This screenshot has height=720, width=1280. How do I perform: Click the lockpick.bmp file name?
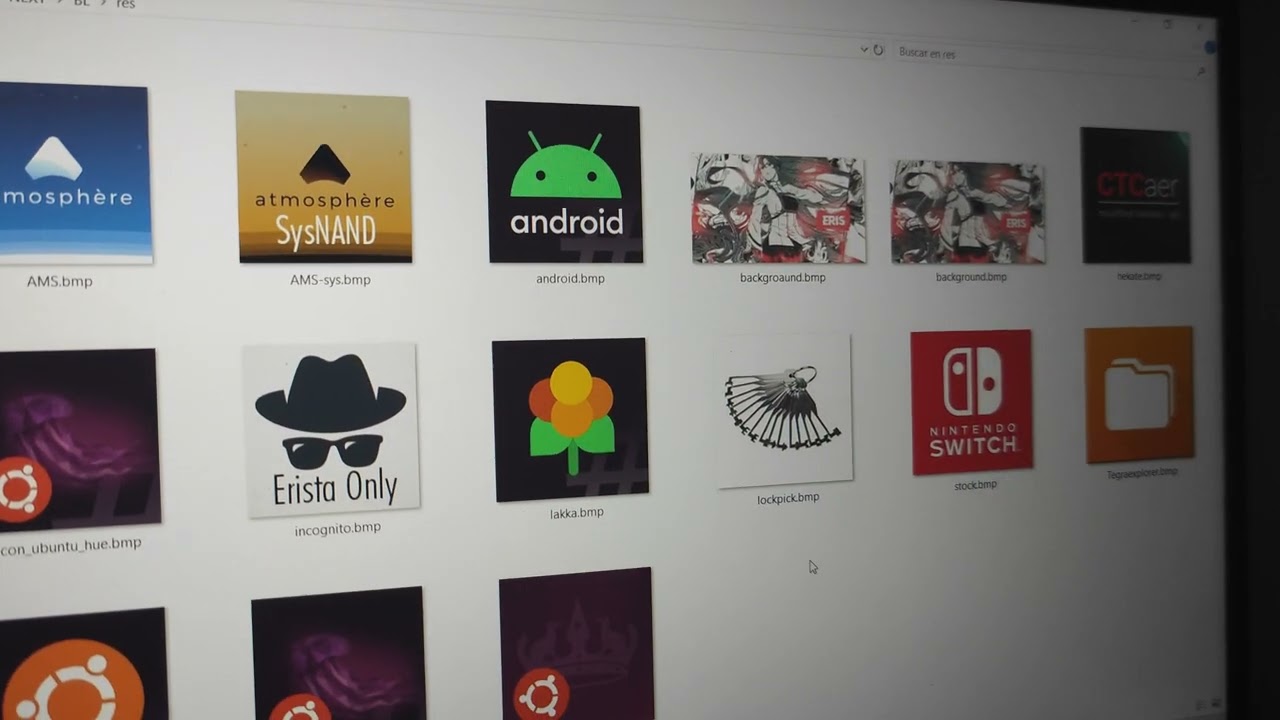(788, 498)
